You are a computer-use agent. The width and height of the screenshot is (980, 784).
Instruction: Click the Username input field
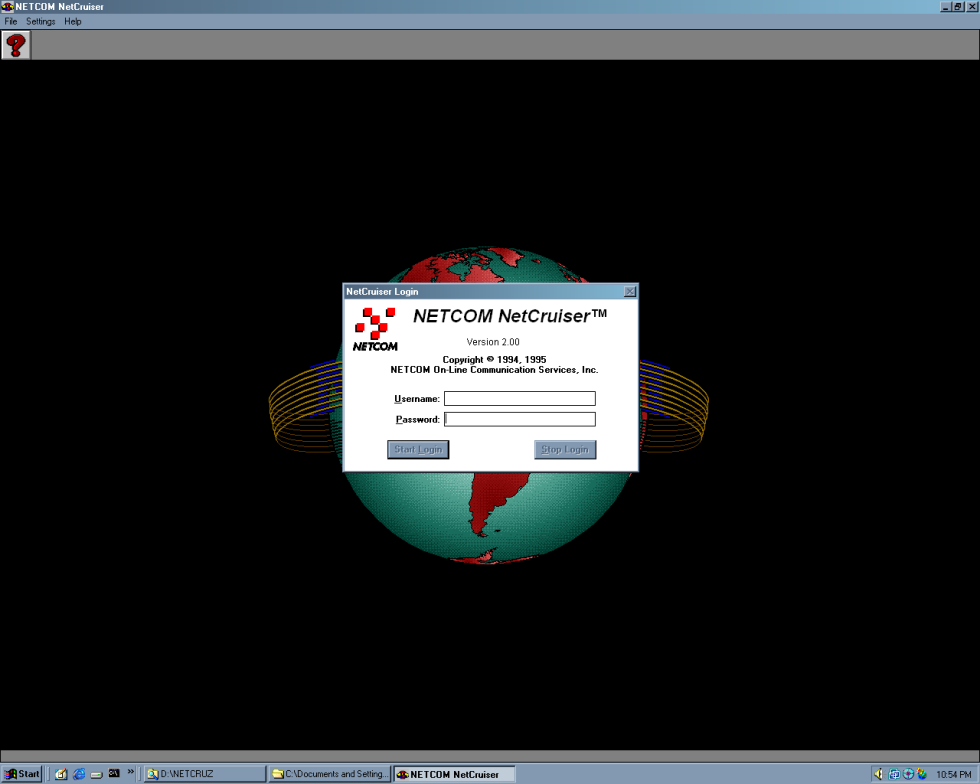(x=519, y=399)
